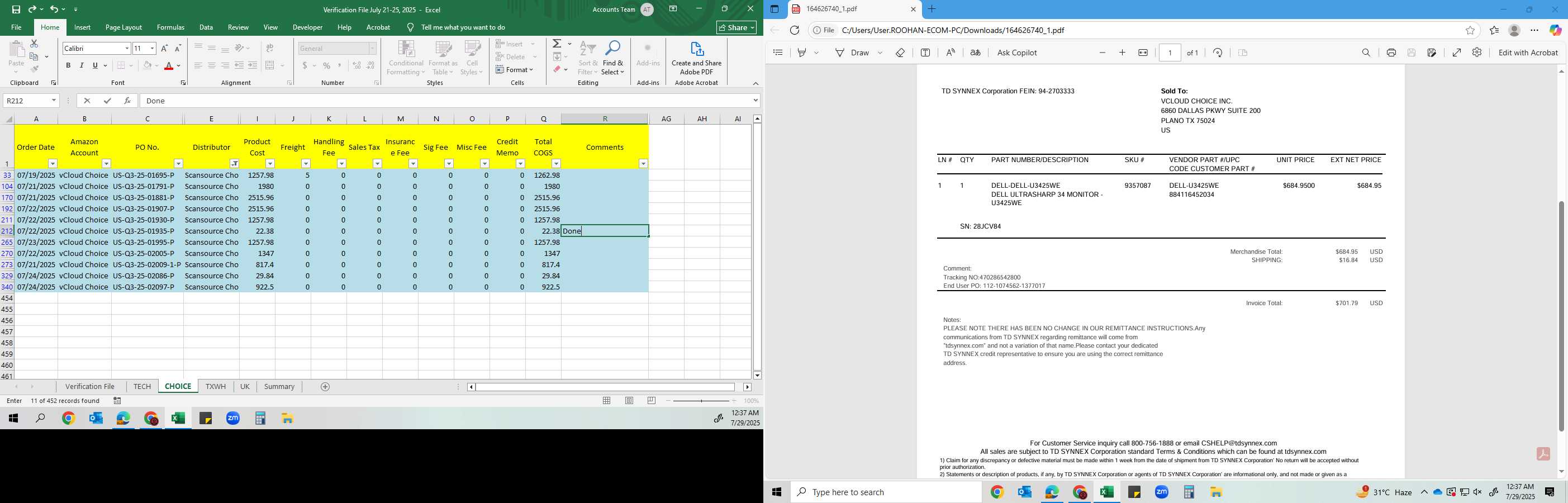Click the PDF page number field
The height and width of the screenshot is (503, 1568).
tap(1170, 53)
